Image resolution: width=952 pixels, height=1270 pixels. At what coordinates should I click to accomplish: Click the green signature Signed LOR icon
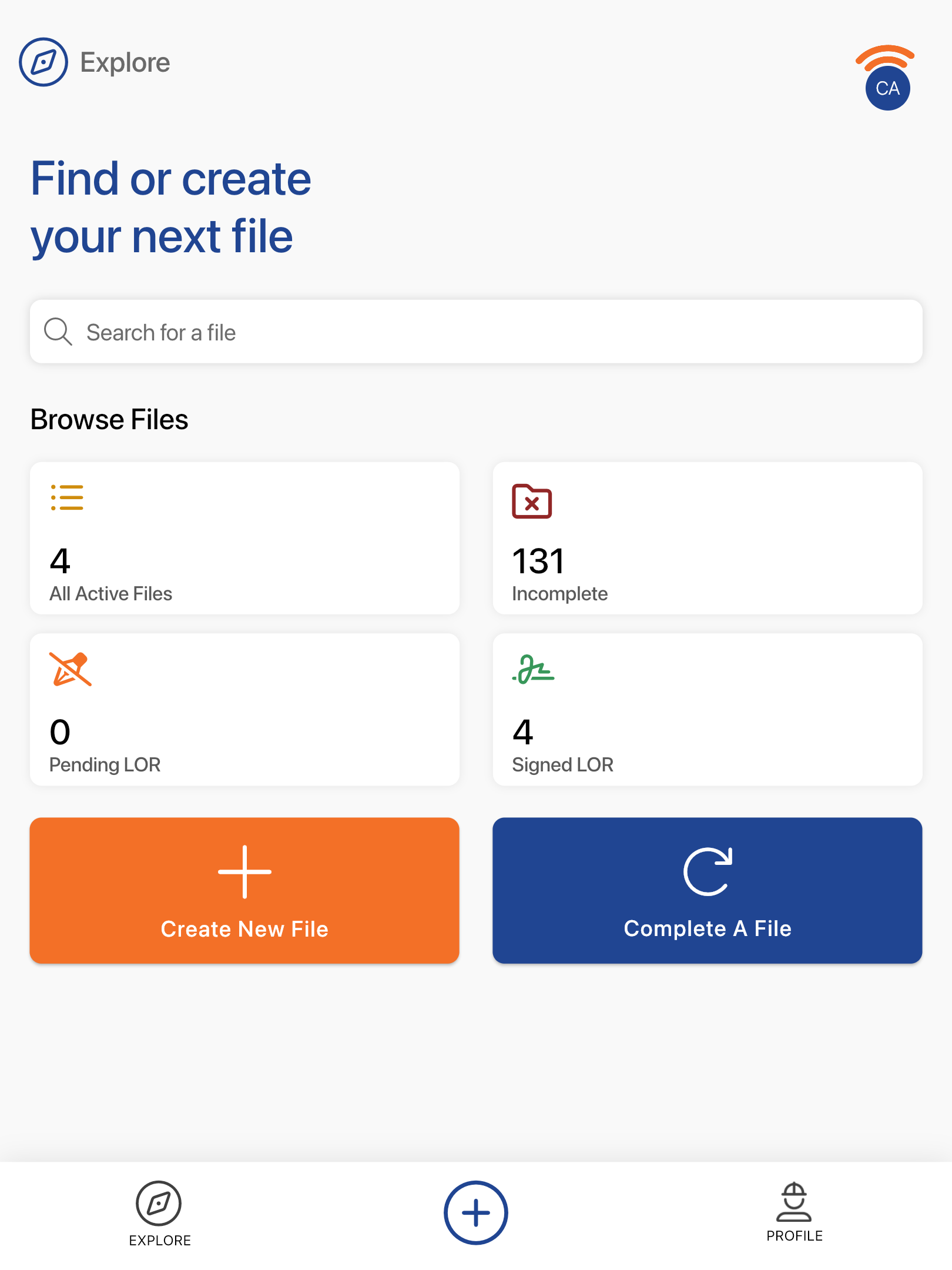[533, 669]
